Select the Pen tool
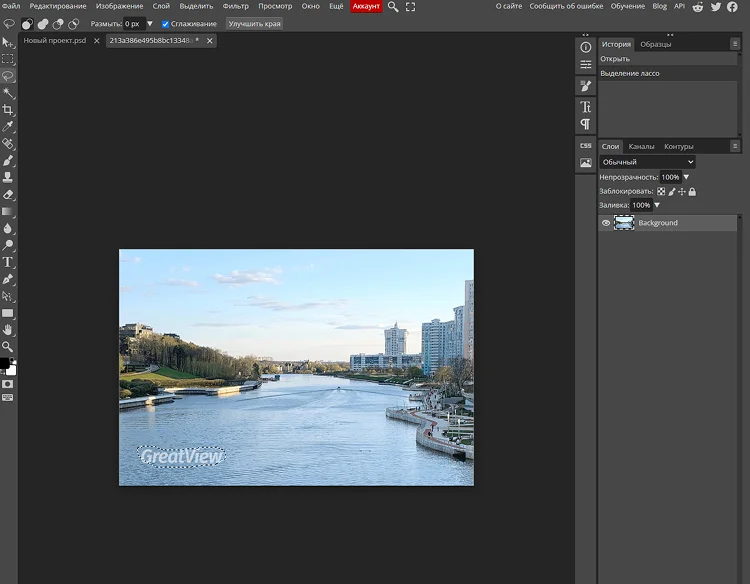The image size is (750, 584). (x=8, y=279)
